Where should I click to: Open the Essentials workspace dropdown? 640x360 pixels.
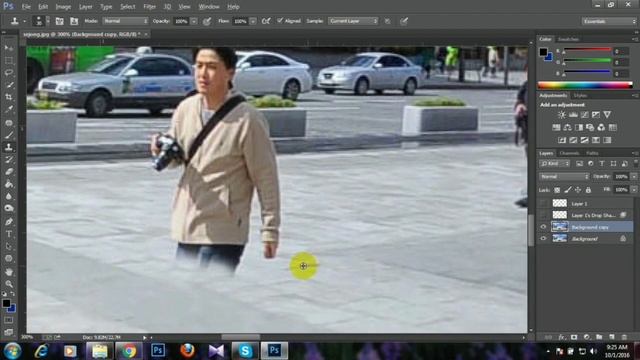609,21
